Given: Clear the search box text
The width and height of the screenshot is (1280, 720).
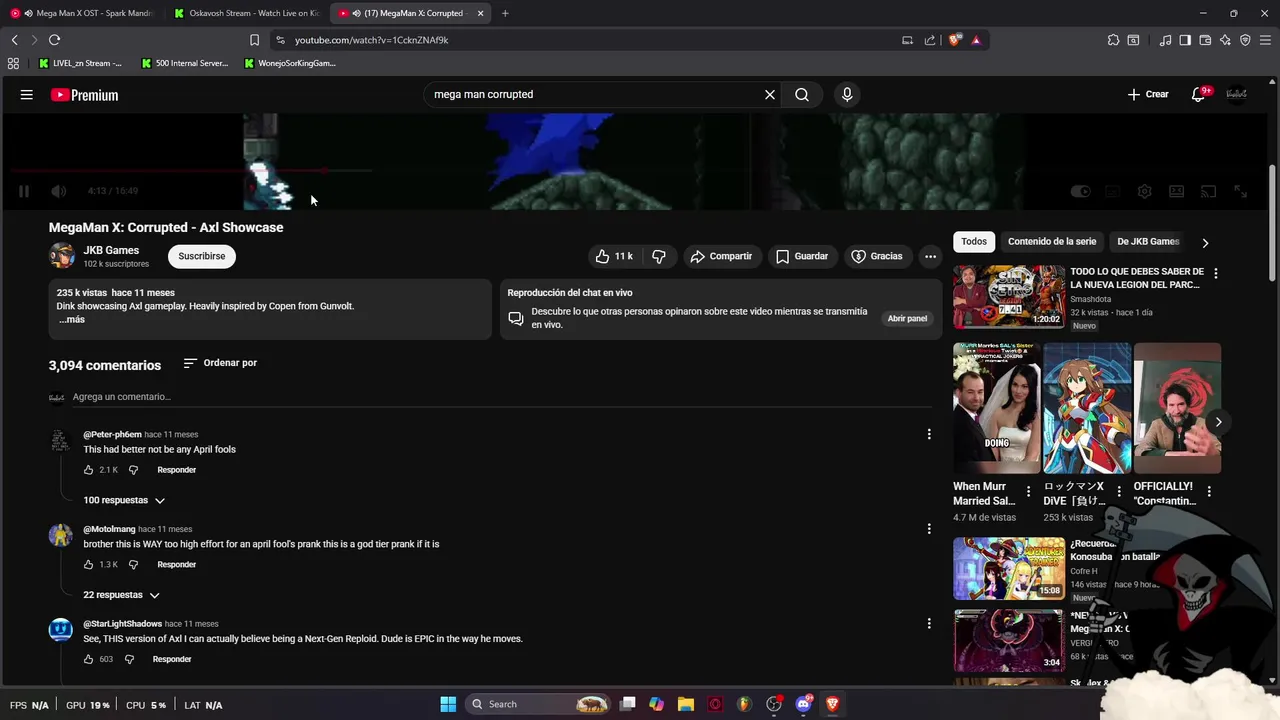Looking at the screenshot, I should pyautogui.click(x=770, y=94).
